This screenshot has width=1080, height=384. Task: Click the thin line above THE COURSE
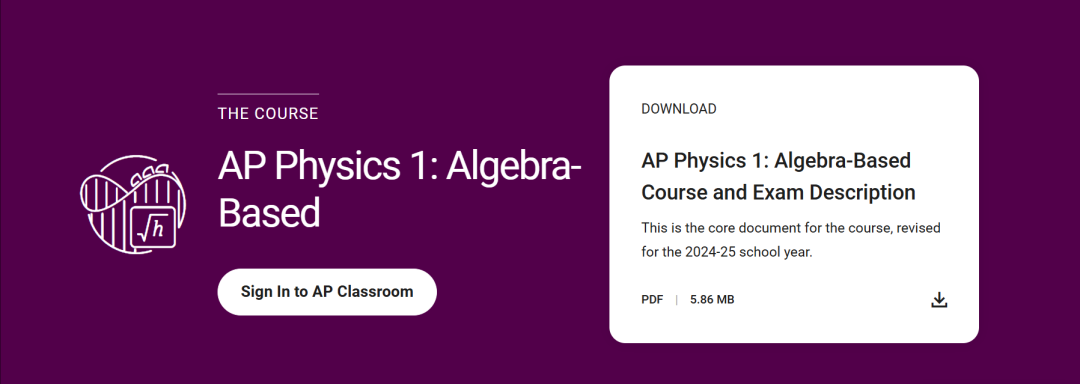[268, 94]
